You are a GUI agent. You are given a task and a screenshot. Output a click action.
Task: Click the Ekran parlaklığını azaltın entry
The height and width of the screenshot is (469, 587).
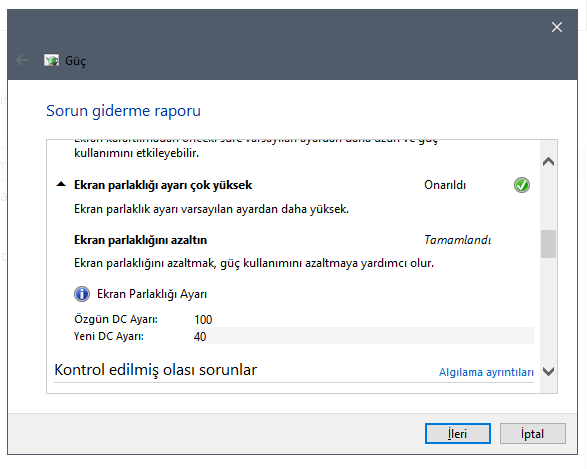click(x=140, y=240)
